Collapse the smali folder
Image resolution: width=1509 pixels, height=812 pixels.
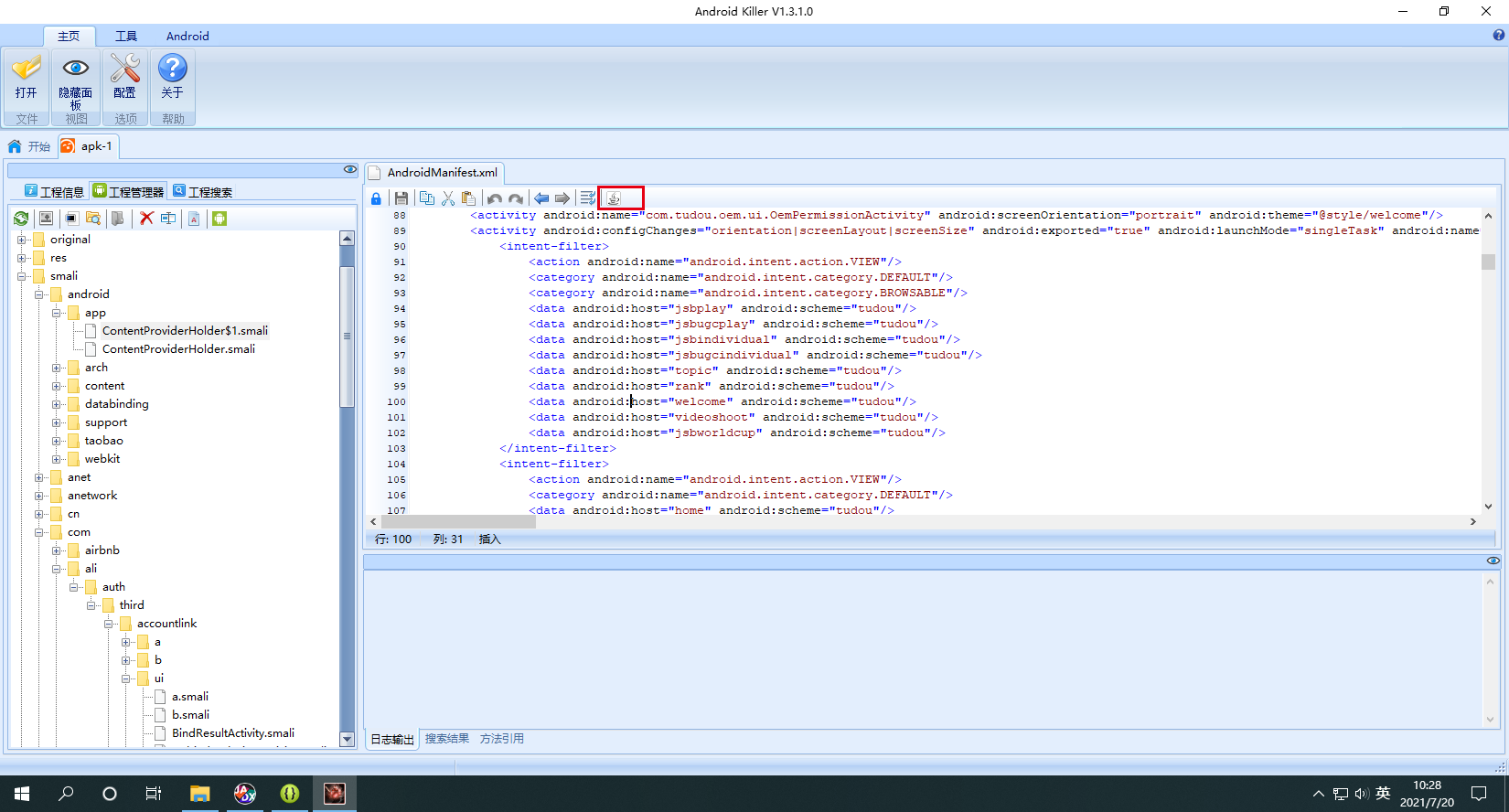click(21, 276)
